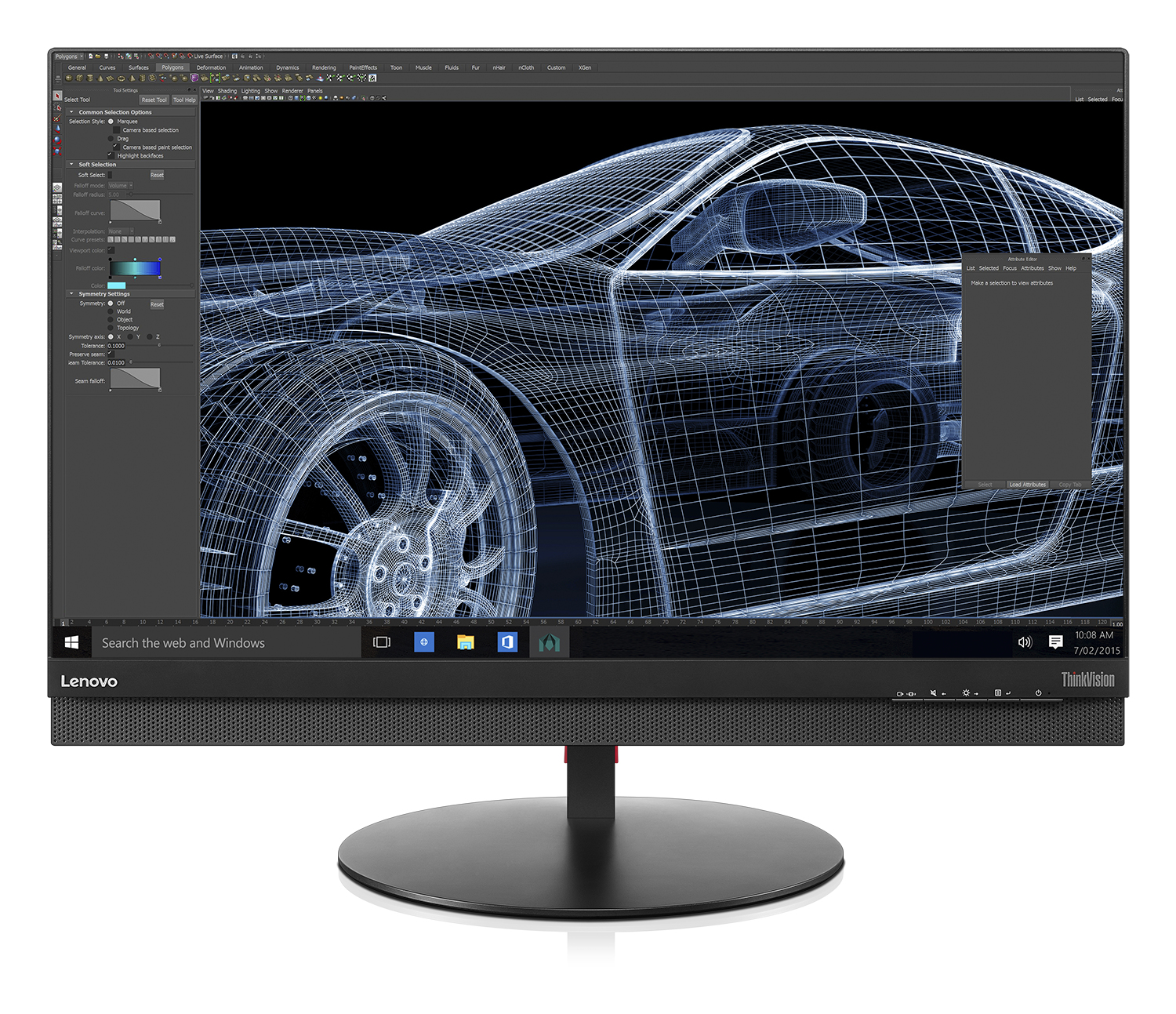Collapse the Symmetry Settings section
The image size is (1176, 1014).
(x=71, y=294)
